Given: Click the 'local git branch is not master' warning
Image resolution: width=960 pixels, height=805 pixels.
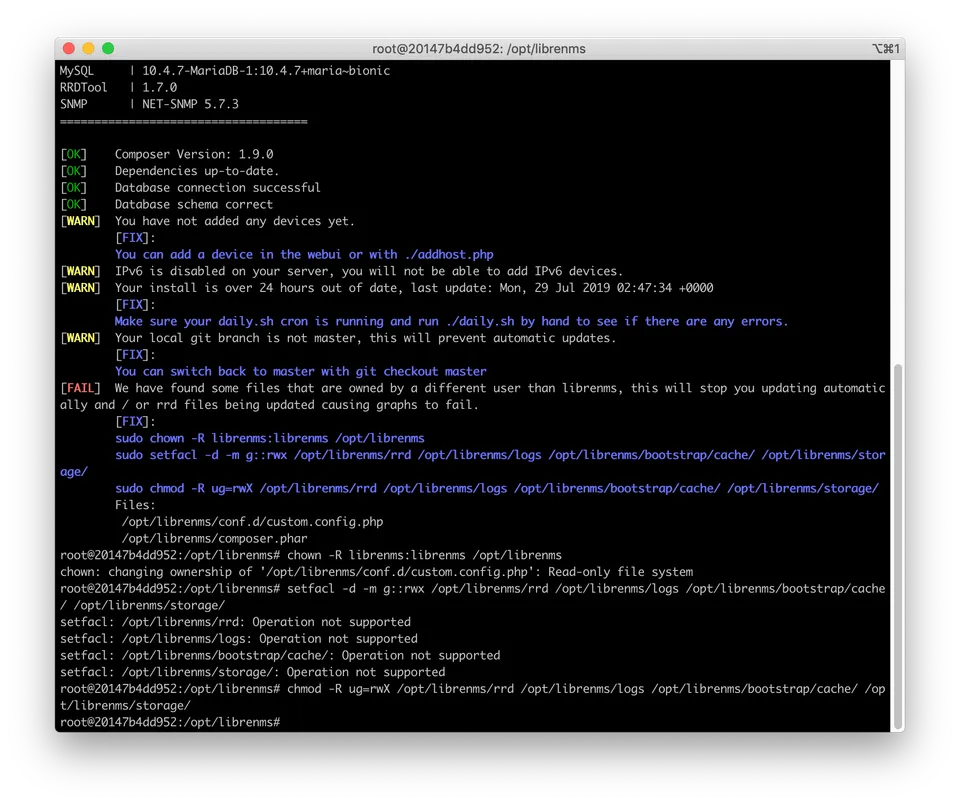Looking at the screenshot, I should coord(338,338).
